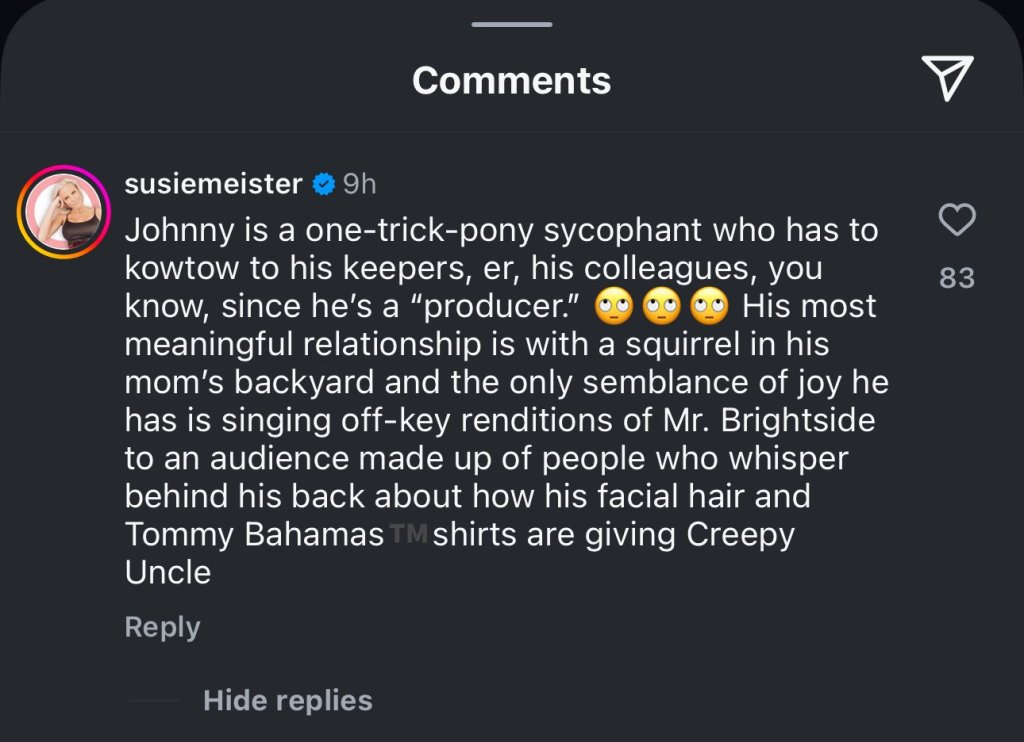The image size is (1024, 742).
Task: Click the middle eye-roll emoji
Action: click(661, 306)
